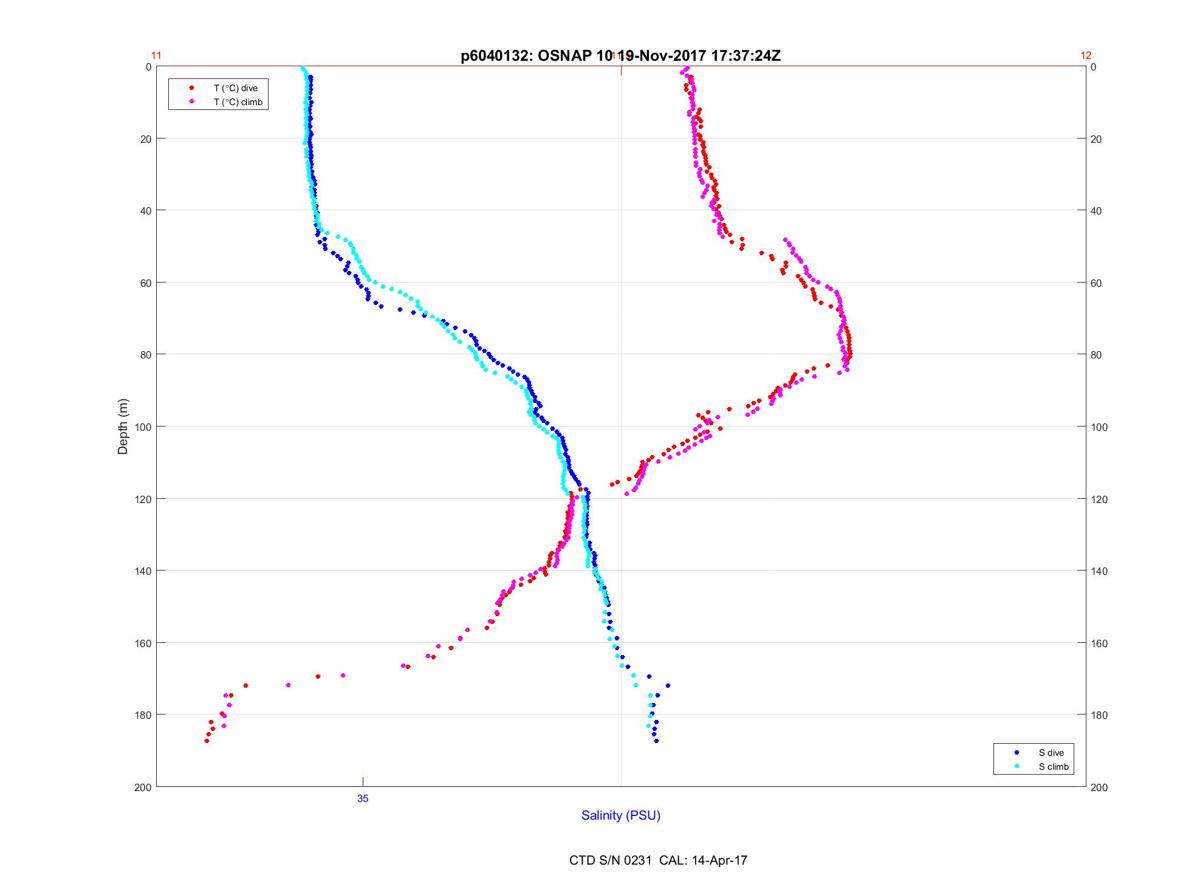Click left depth tick label 200
This screenshot has height=885, width=1200.
pos(143,787)
